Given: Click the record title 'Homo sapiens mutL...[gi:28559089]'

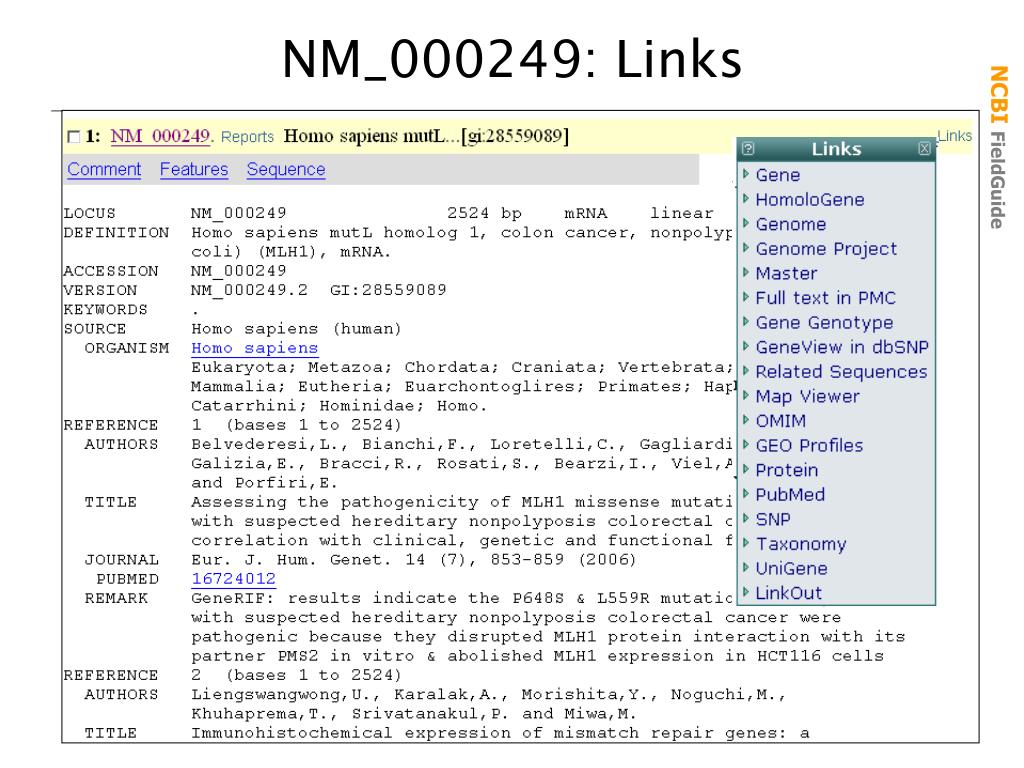Looking at the screenshot, I should (x=426, y=136).
